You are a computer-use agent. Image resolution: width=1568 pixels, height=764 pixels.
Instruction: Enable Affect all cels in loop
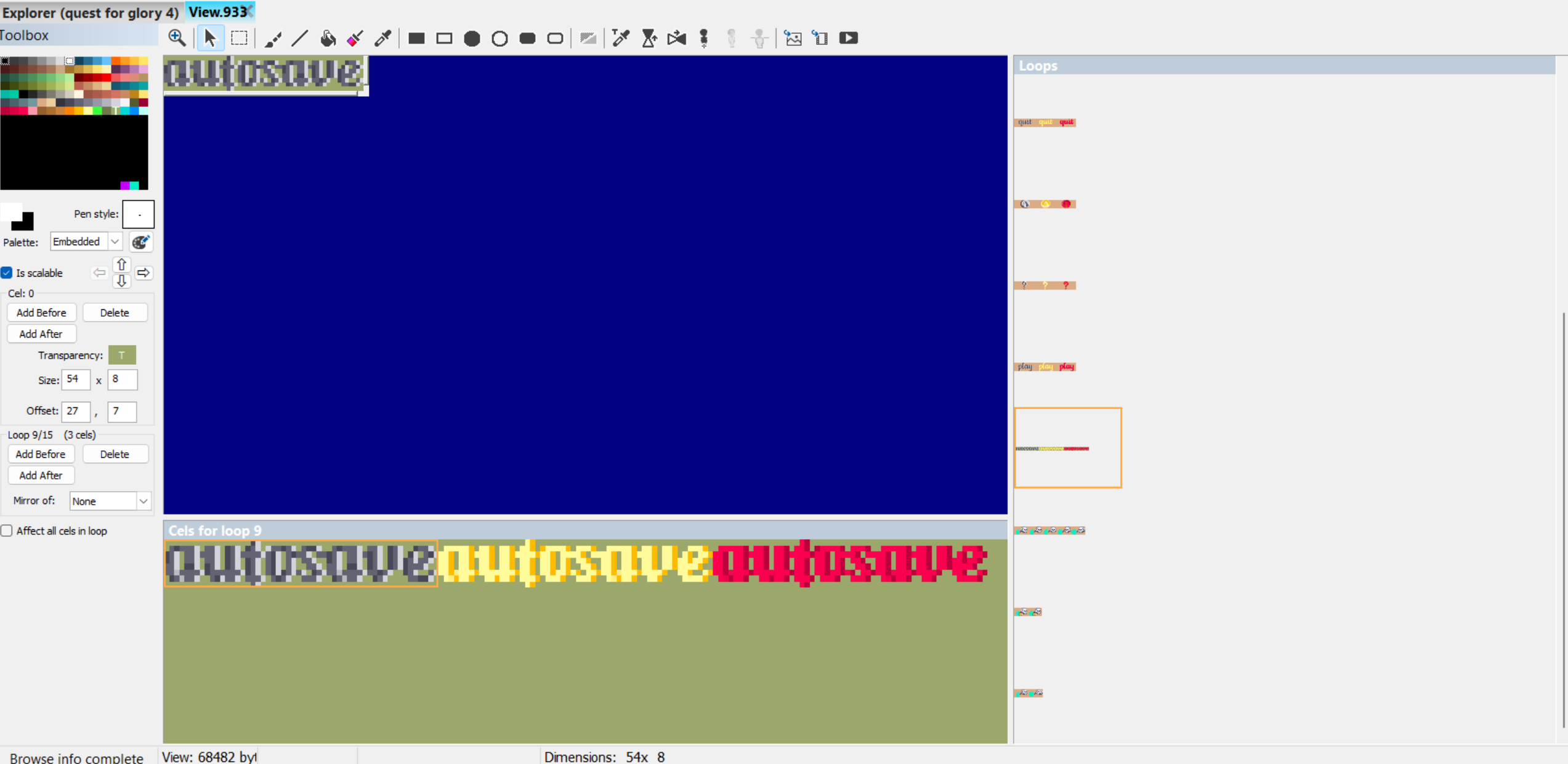click(x=7, y=530)
